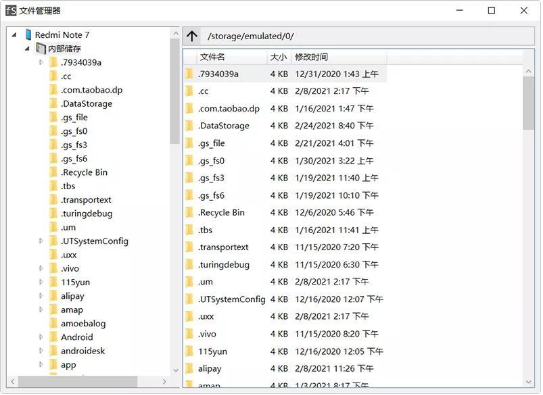Collapse the Redmi Note 7 tree node

click(x=14, y=35)
